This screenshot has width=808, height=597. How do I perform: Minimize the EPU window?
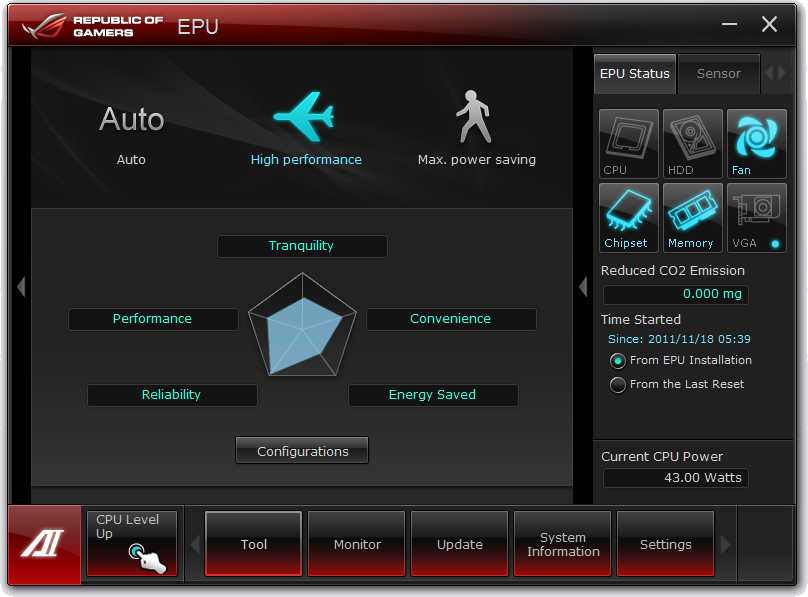pos(729,24)
